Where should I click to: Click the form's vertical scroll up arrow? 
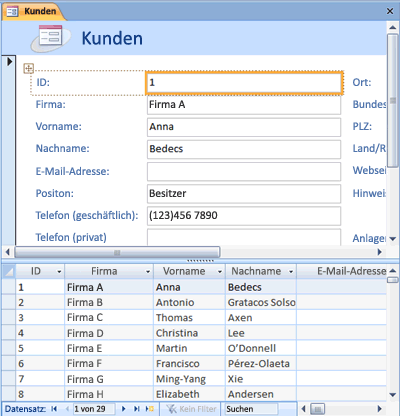[392, 28]
